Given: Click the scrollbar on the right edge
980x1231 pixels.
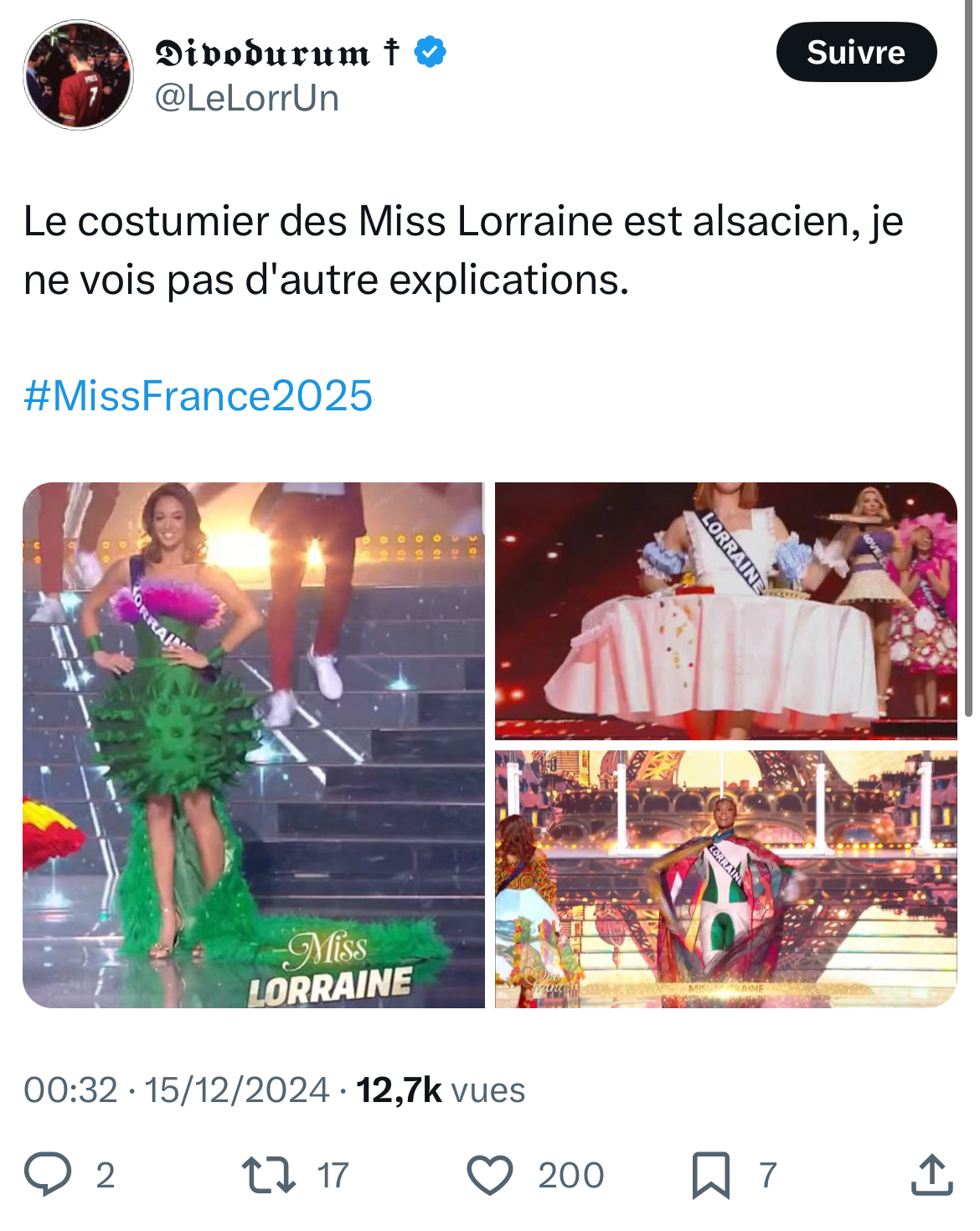Looking at the screenshot, I should point(967,360).
